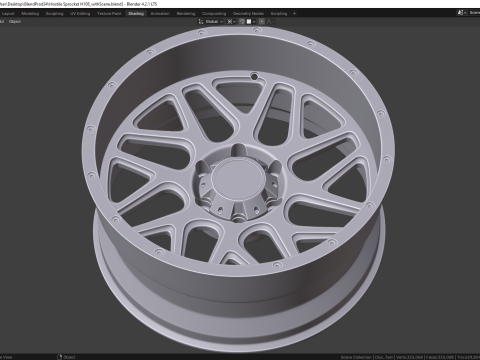Open the Sculpting workspace tab
The width and height of the screenshot is (480, 360).
54,14
